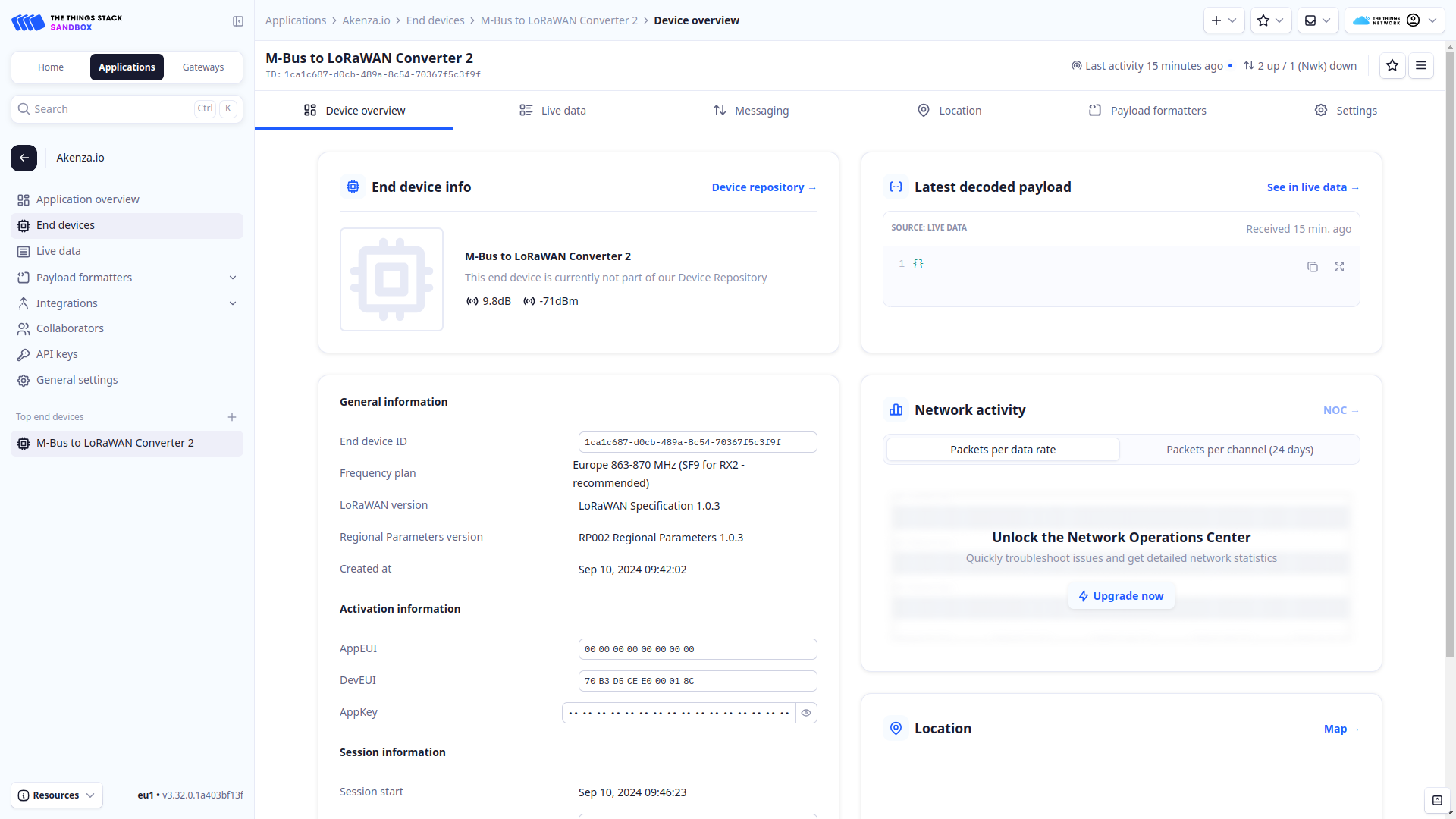This screenshot has width=1456, height=819.
Task: Click the device chip thumbnail image
Action: pyautogui.click(x=391, y=279)
